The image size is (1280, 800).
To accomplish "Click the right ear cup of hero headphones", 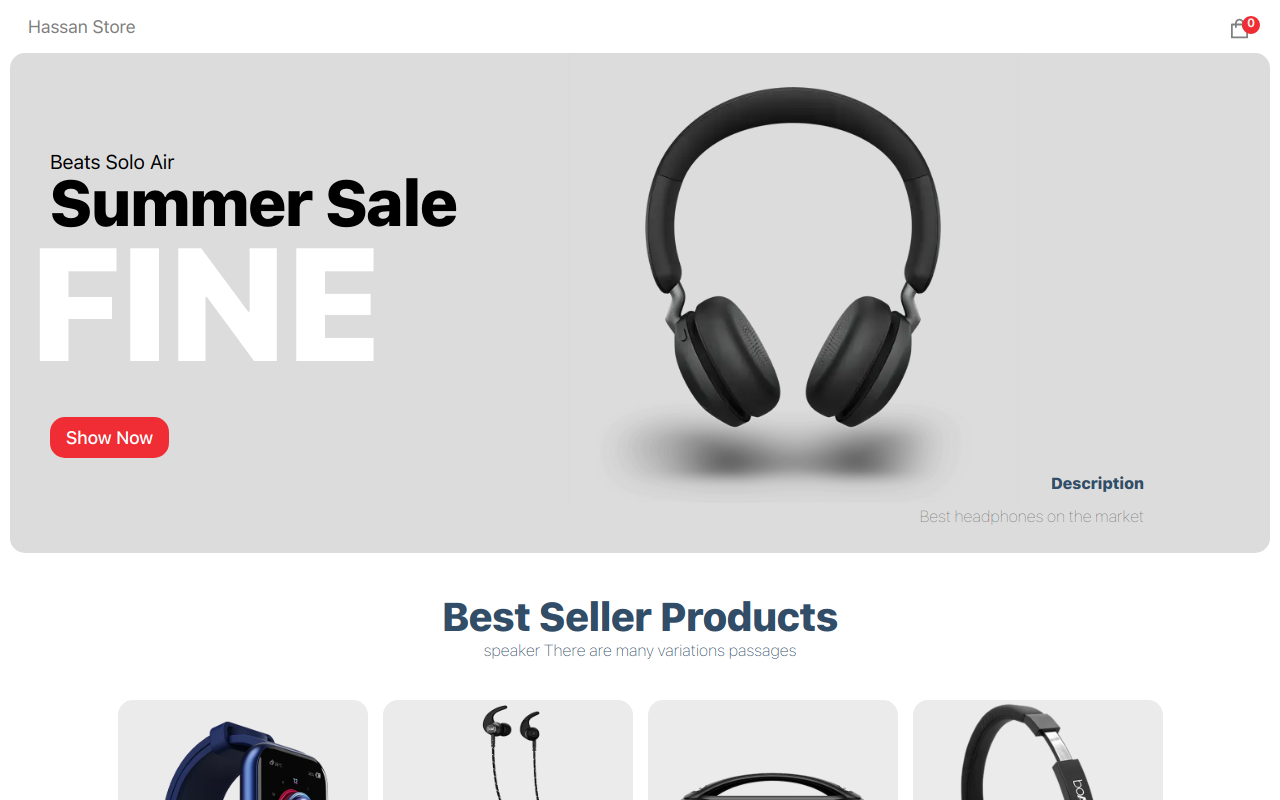I will tap(859, 361).
